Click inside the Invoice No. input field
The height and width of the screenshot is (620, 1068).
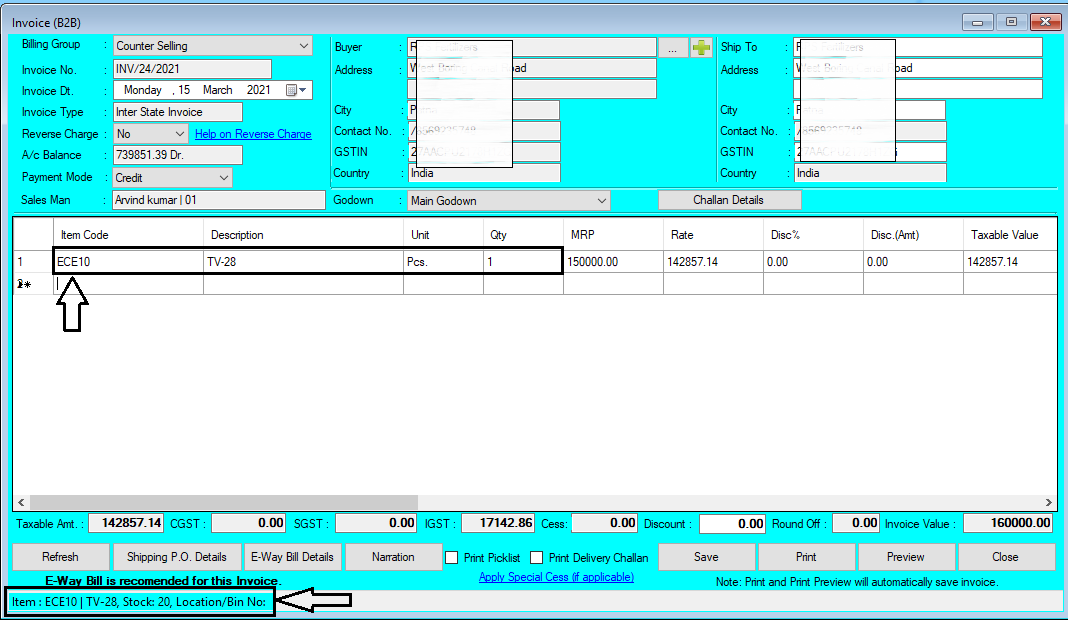(190, 68)
